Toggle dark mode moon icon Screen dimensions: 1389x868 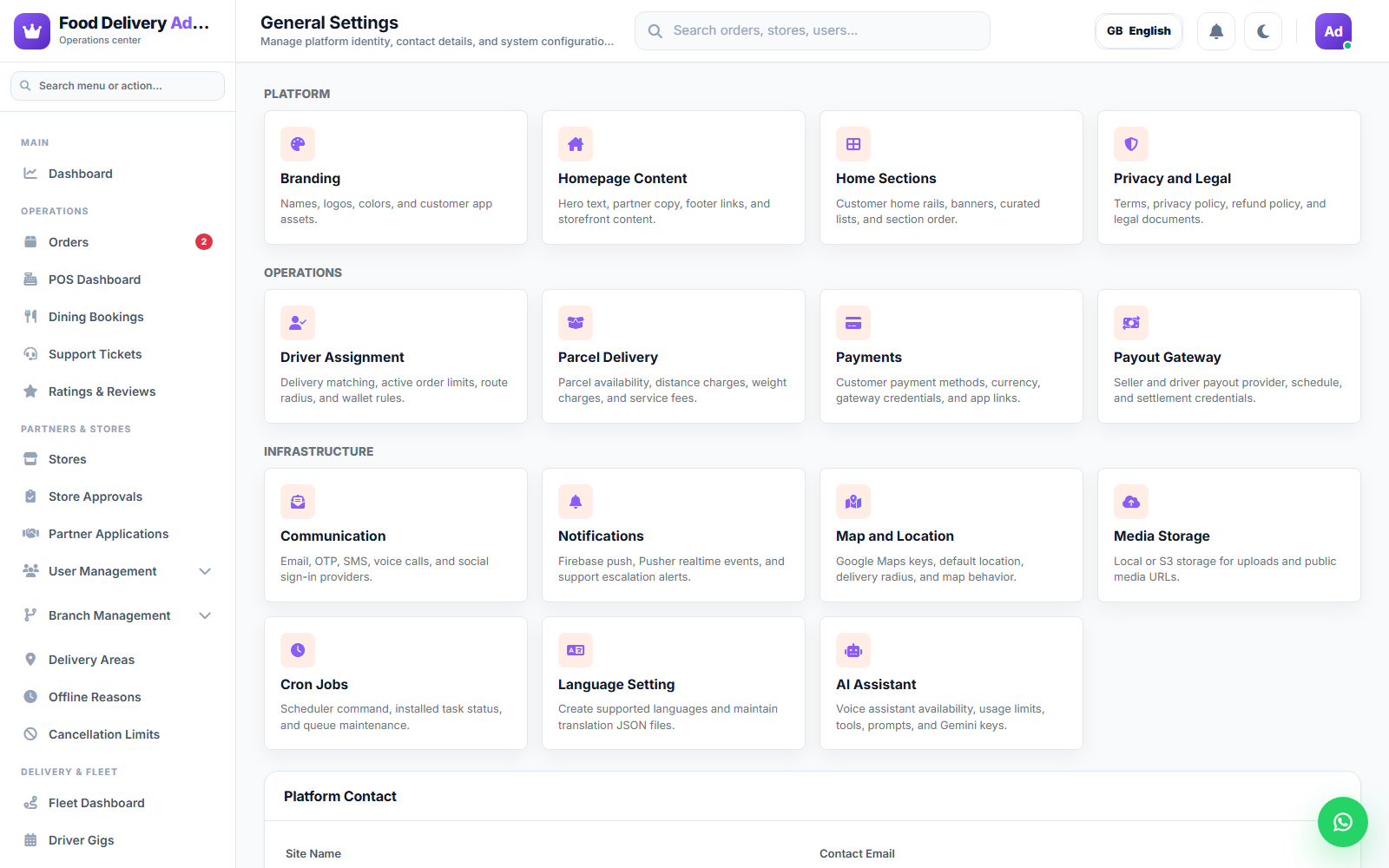click(x=1263, y=31)
